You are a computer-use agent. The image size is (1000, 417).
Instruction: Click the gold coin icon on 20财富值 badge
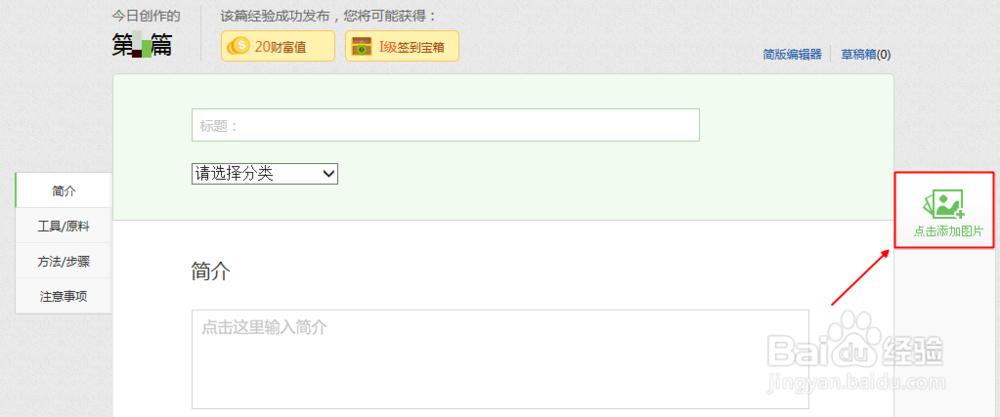(x=239, y=46)
